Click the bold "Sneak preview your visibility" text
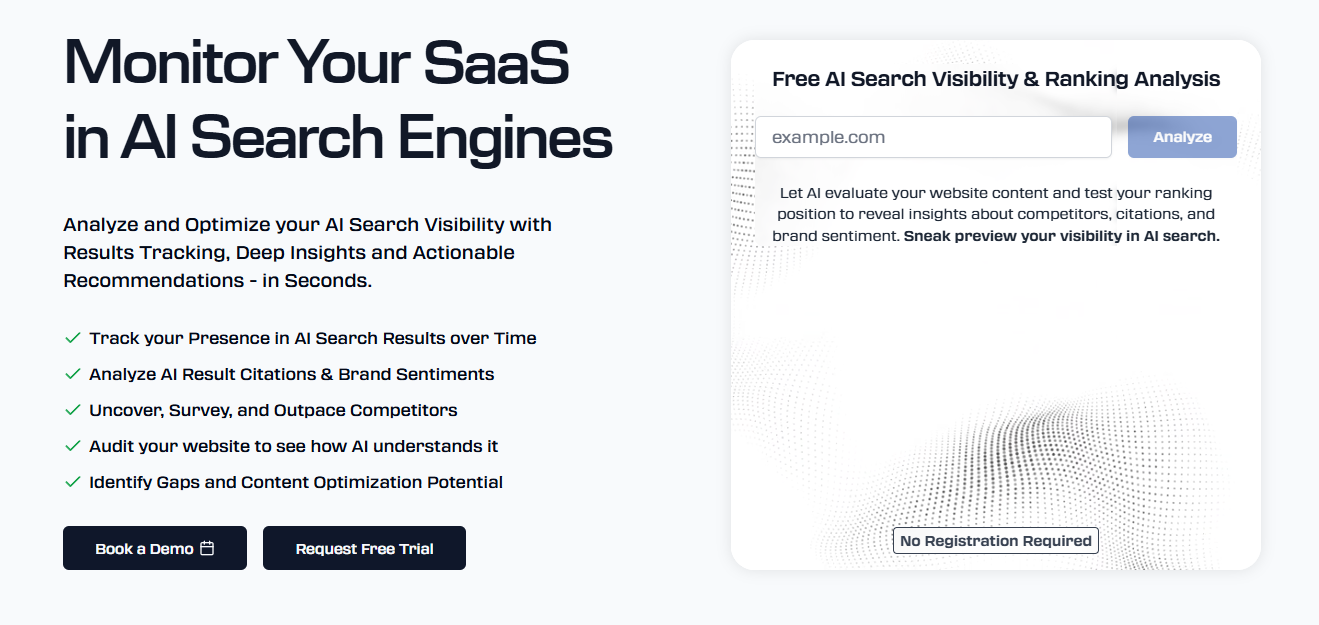1319x625 pixels. (1061, 237)
